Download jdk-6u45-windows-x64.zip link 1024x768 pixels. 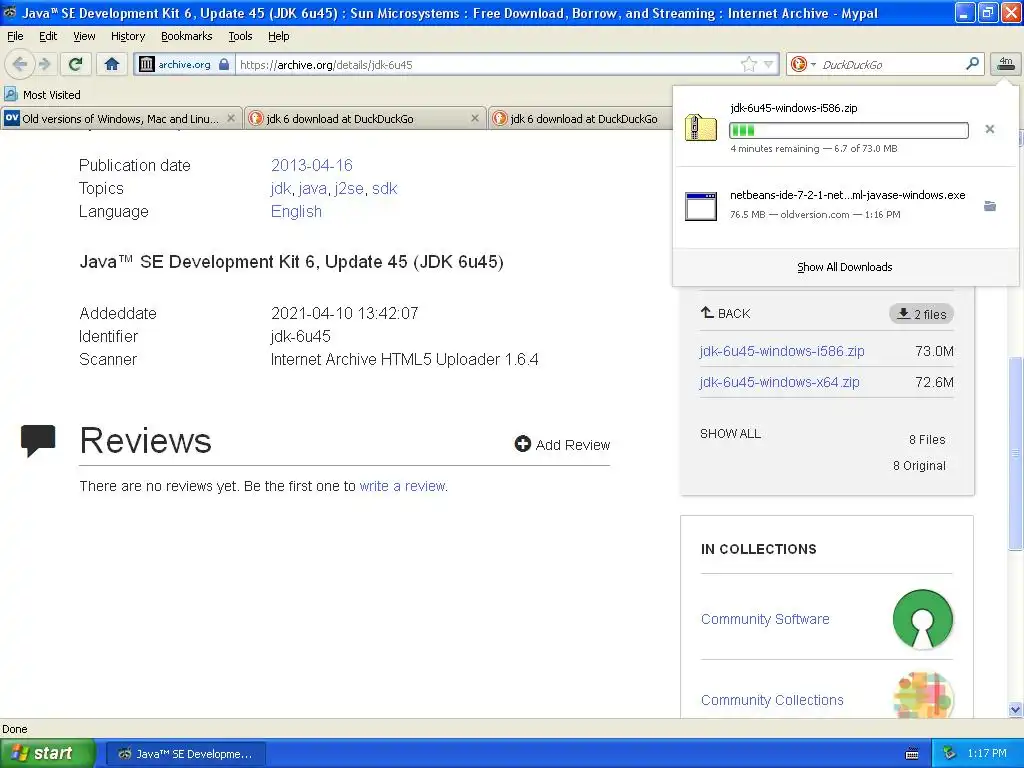(x=779, y=382)
